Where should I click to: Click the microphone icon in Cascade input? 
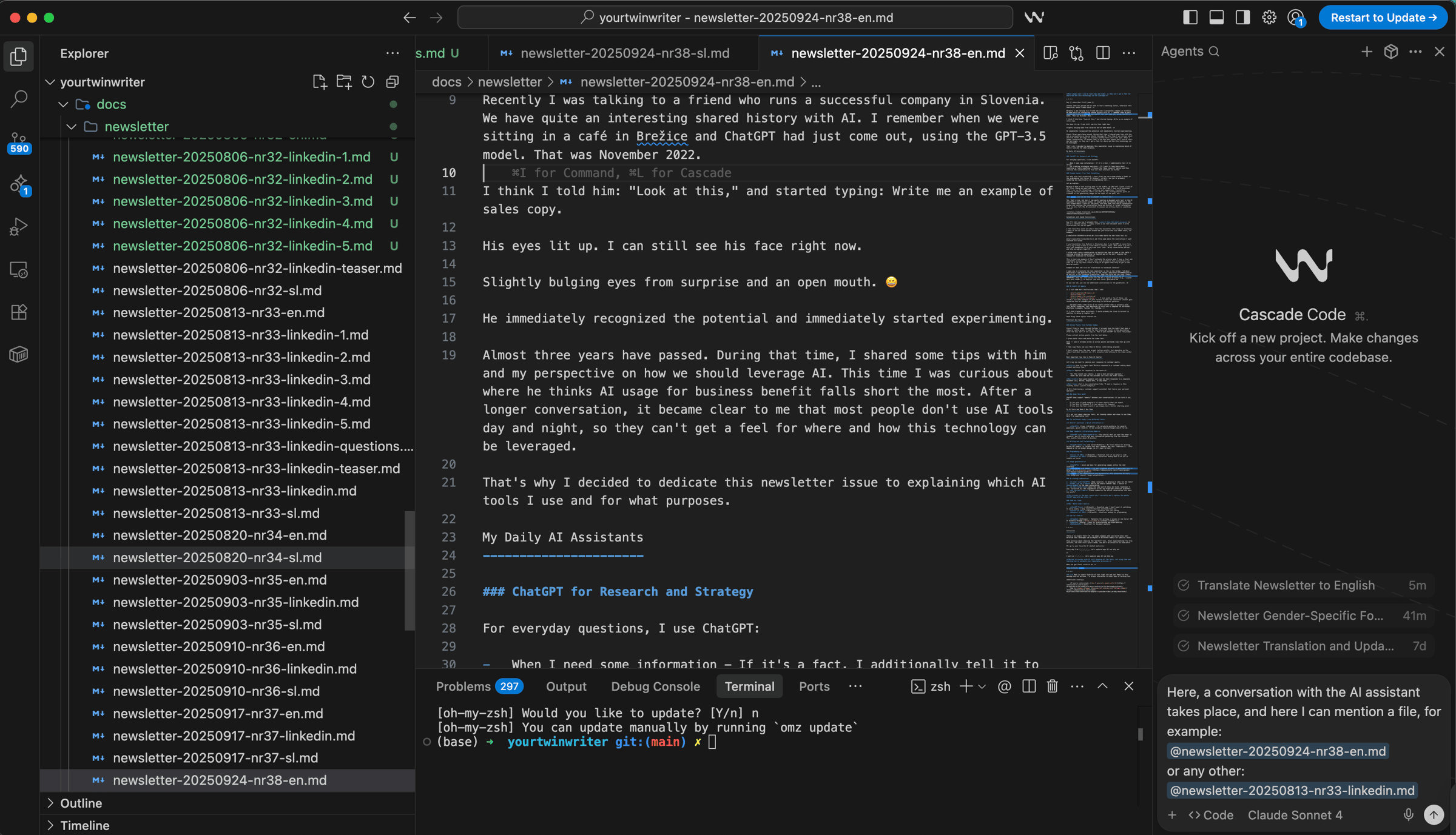tap(1408, 814)
